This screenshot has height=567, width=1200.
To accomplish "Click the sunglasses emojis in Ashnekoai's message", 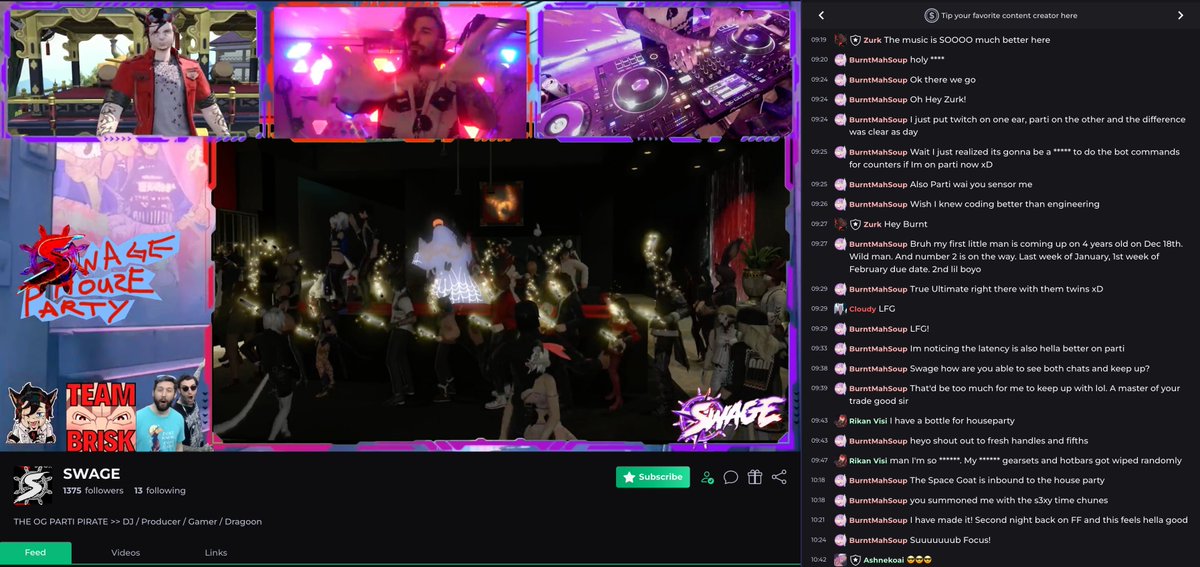I will point(919,560).
